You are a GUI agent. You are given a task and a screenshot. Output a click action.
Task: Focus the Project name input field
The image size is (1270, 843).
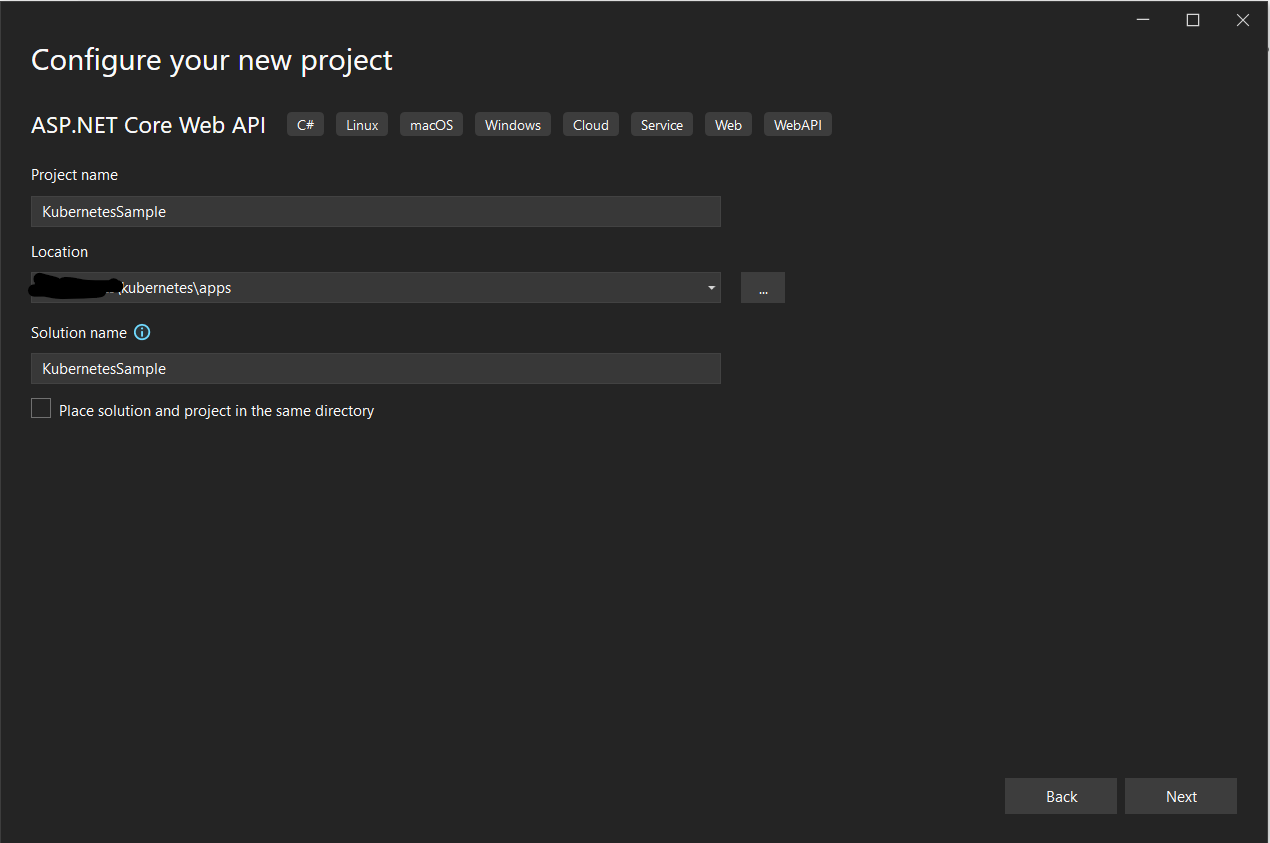click(376, 211)
